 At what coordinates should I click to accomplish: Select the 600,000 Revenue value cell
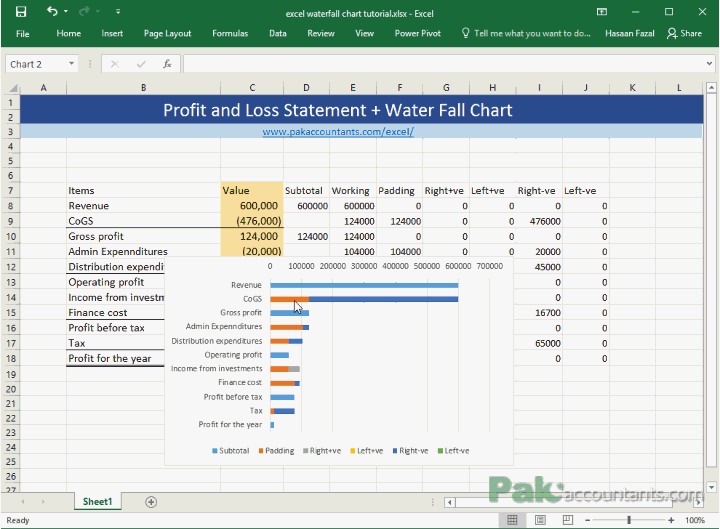tap(252, 206)
